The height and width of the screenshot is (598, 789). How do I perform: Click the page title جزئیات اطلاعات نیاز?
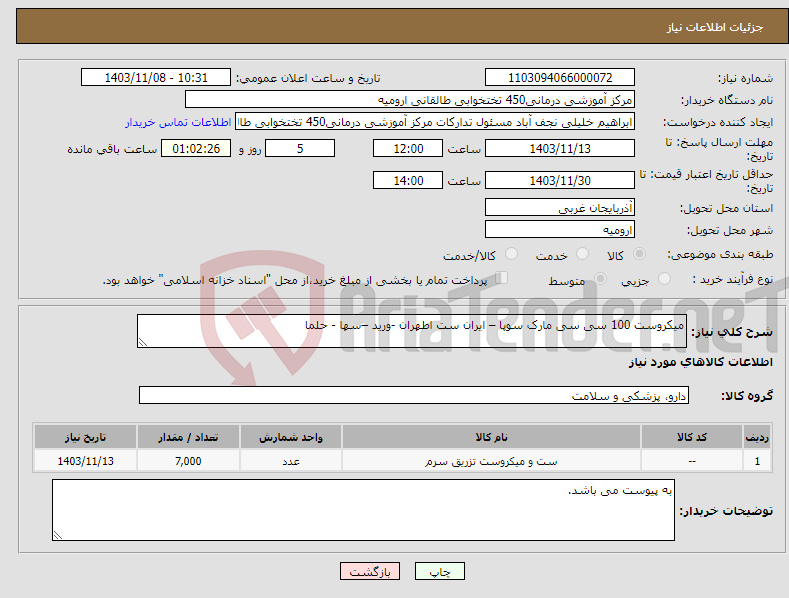[x=715, y=27]
